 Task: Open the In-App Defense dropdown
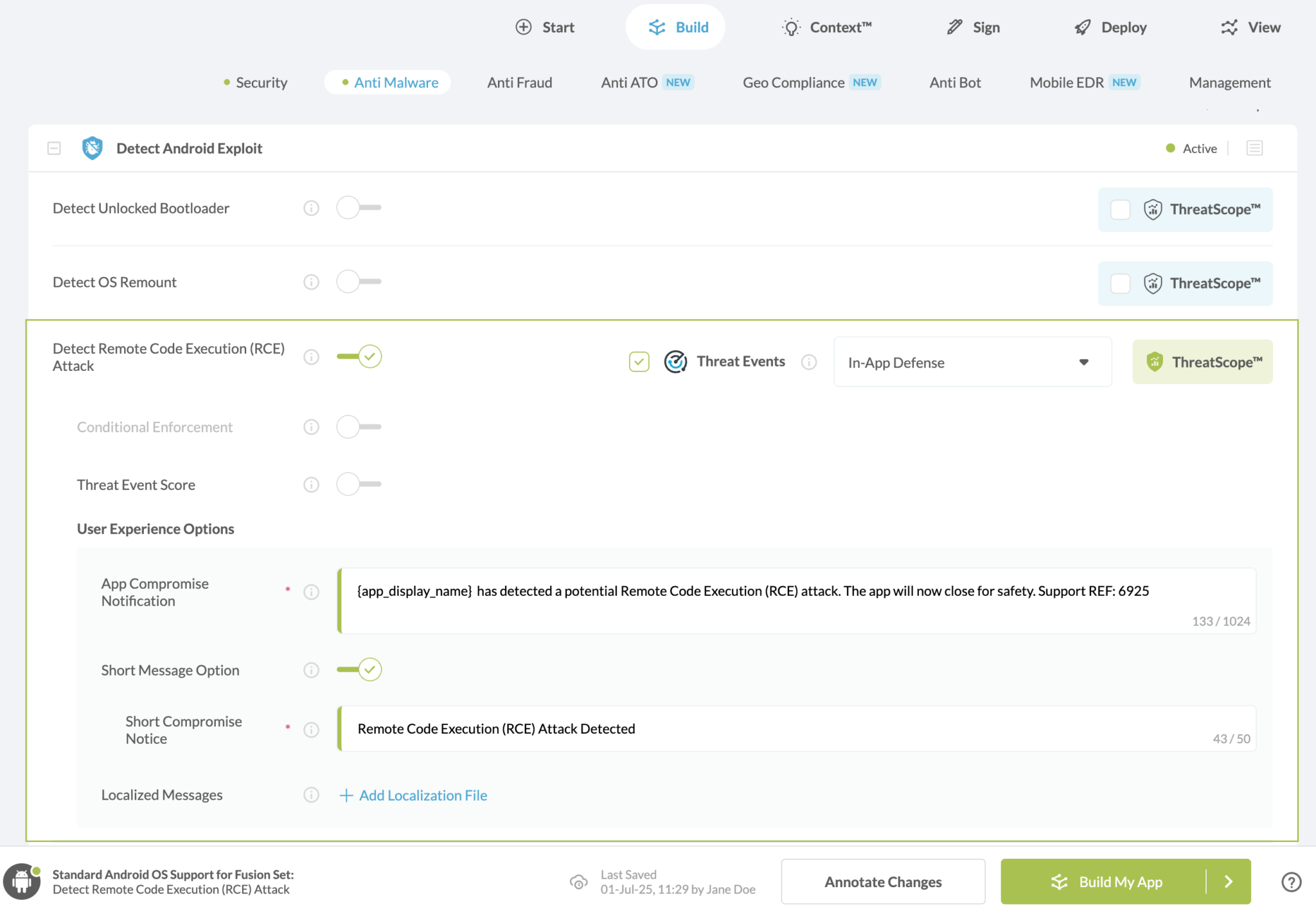(972, 362)
